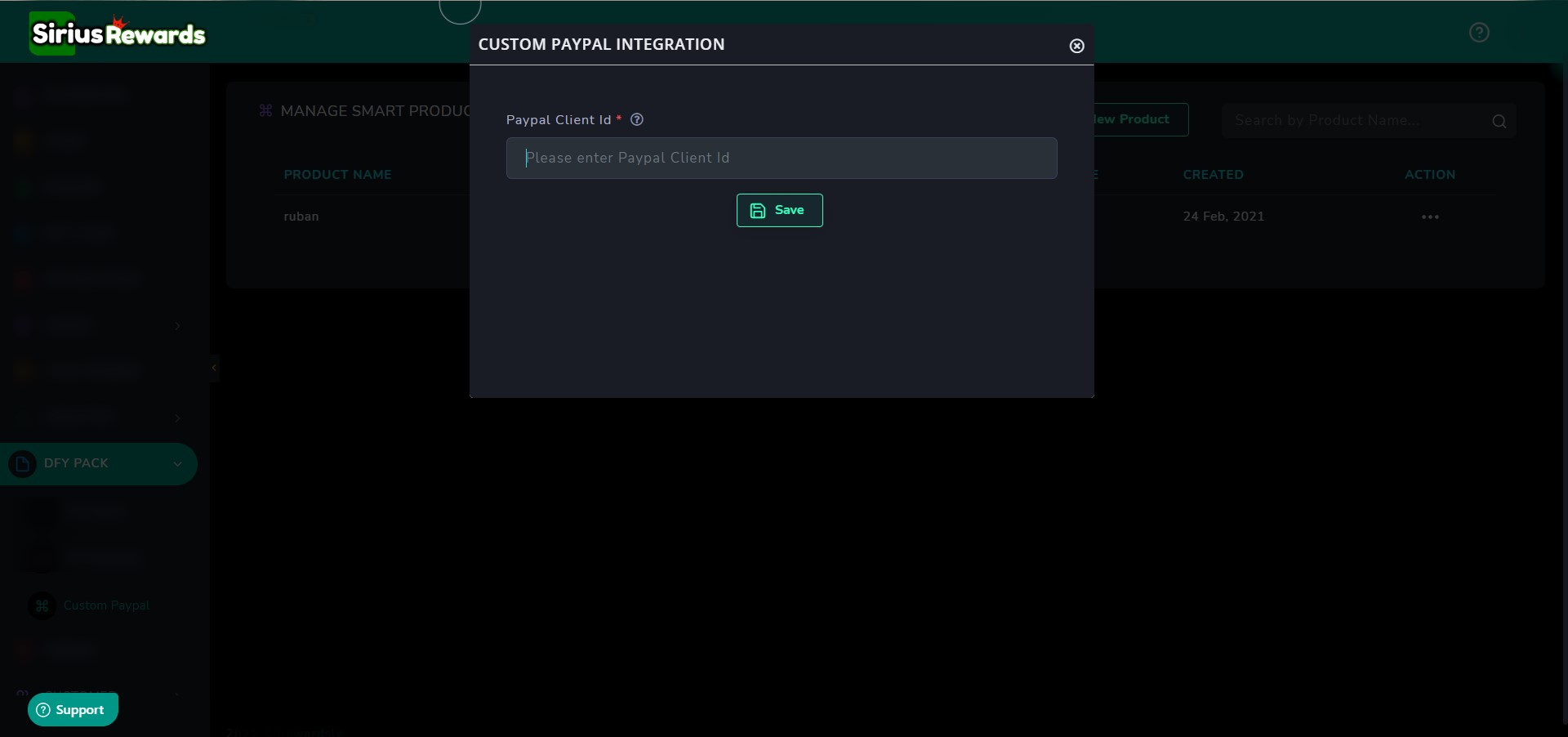Click the help icon beside Paypal Client Id
Image resolution: width=1568 pixels, height=737 pixels.
tap(637, 119)
